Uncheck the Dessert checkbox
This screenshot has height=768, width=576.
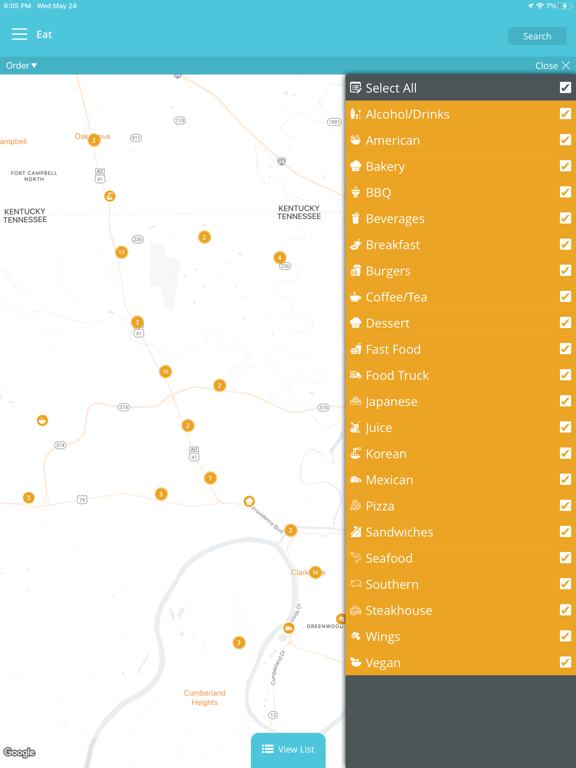coord(565,323)
